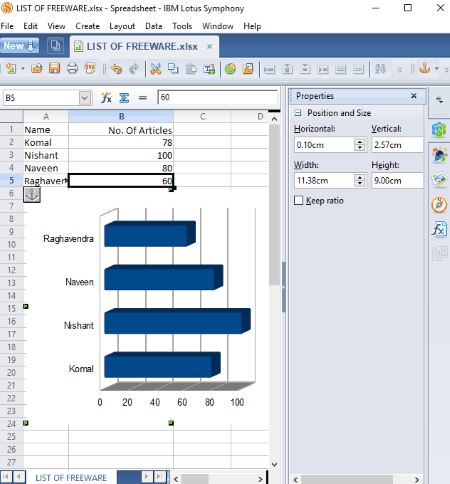The image size is (450, 484).
Task: Open the Open-file folder icon
Action: [37, 69]
